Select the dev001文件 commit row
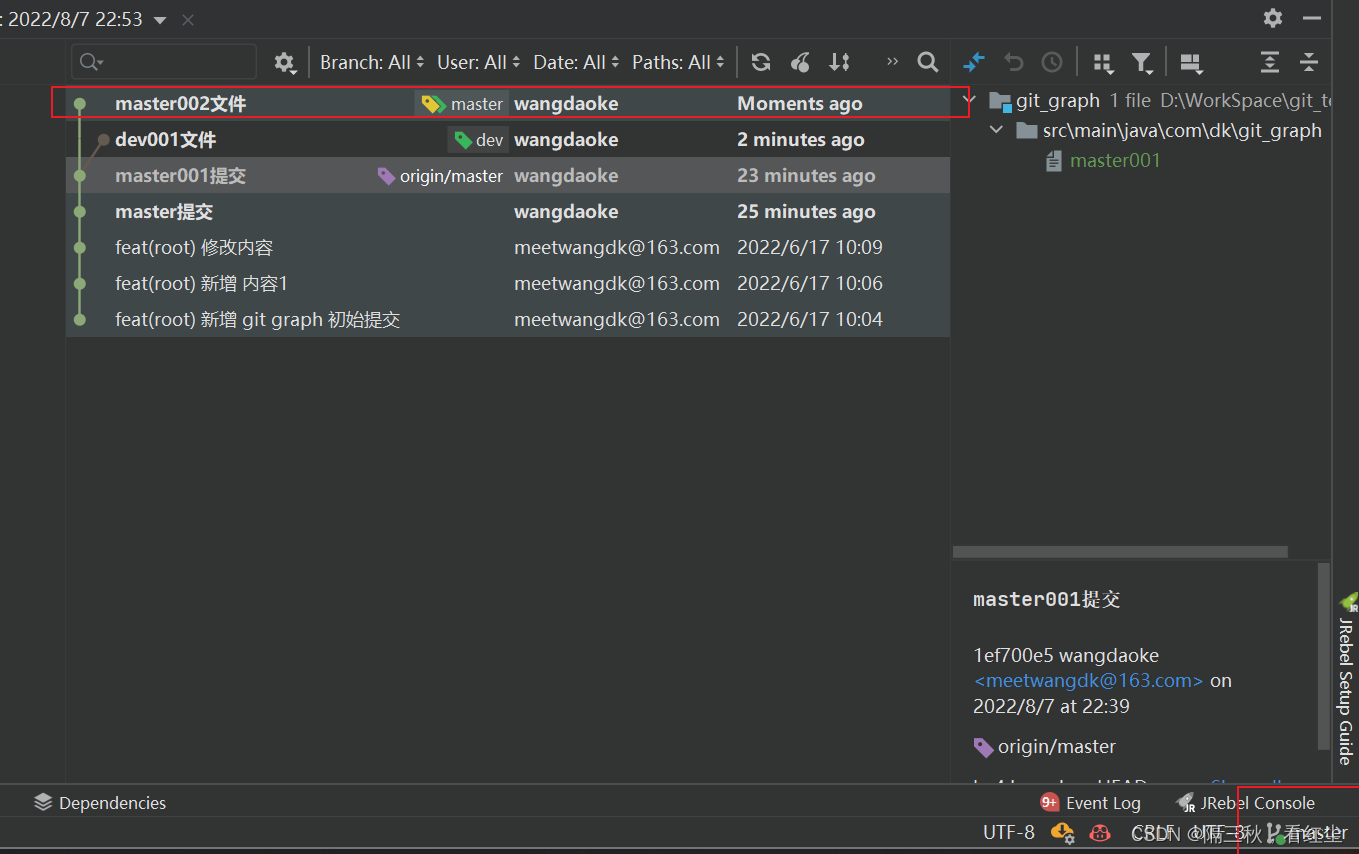Image resolution: width=1359 pixels, height=854 pixels. [508, 140]
